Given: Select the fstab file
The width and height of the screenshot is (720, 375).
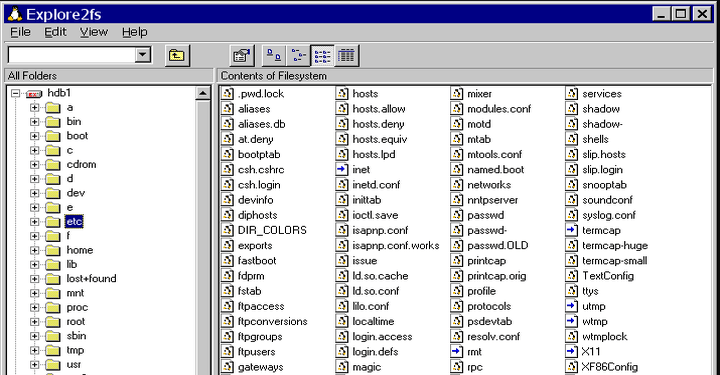Looking at the screenshot, I should (x=249, y=291).
